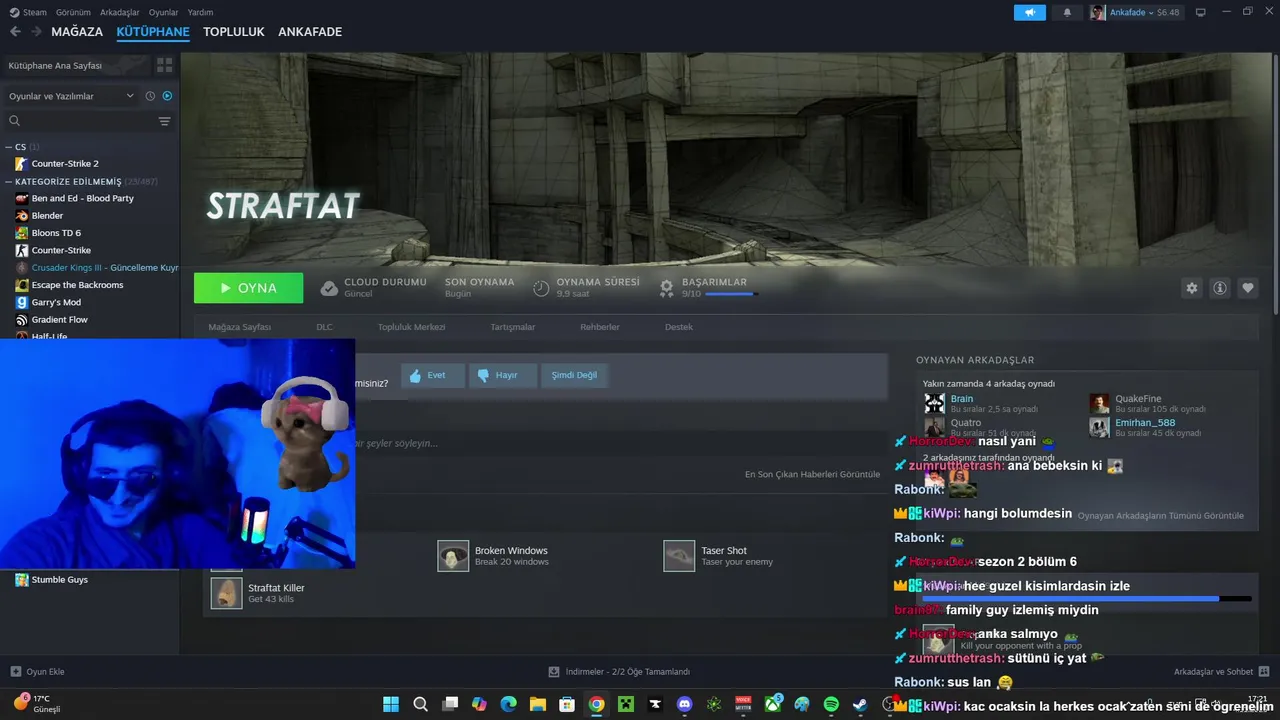Choose Şimdi Değil on the prompt
1280x720 pixels.
pos(574,375)
